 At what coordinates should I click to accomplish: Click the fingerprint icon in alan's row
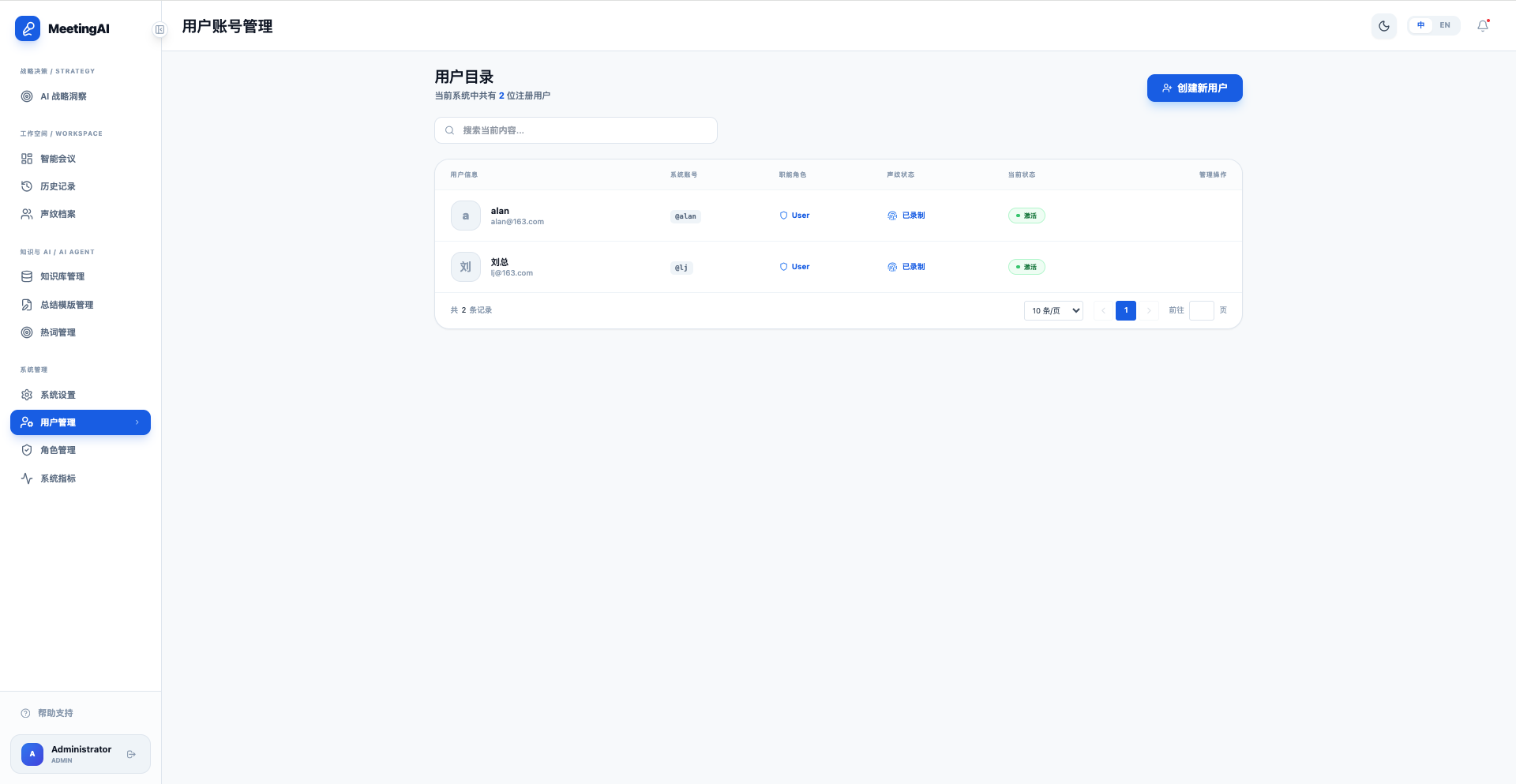[892, 216]
